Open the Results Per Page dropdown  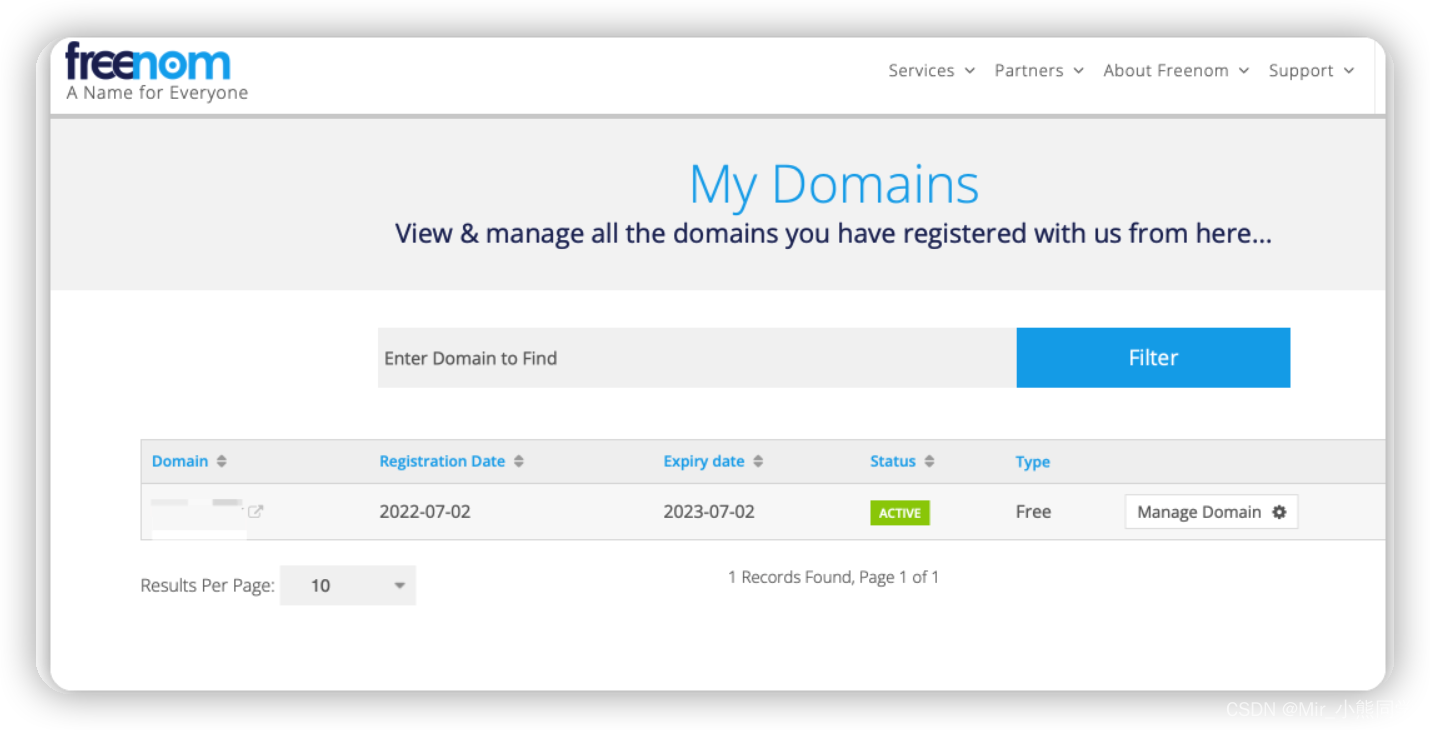tap(348, 585)
